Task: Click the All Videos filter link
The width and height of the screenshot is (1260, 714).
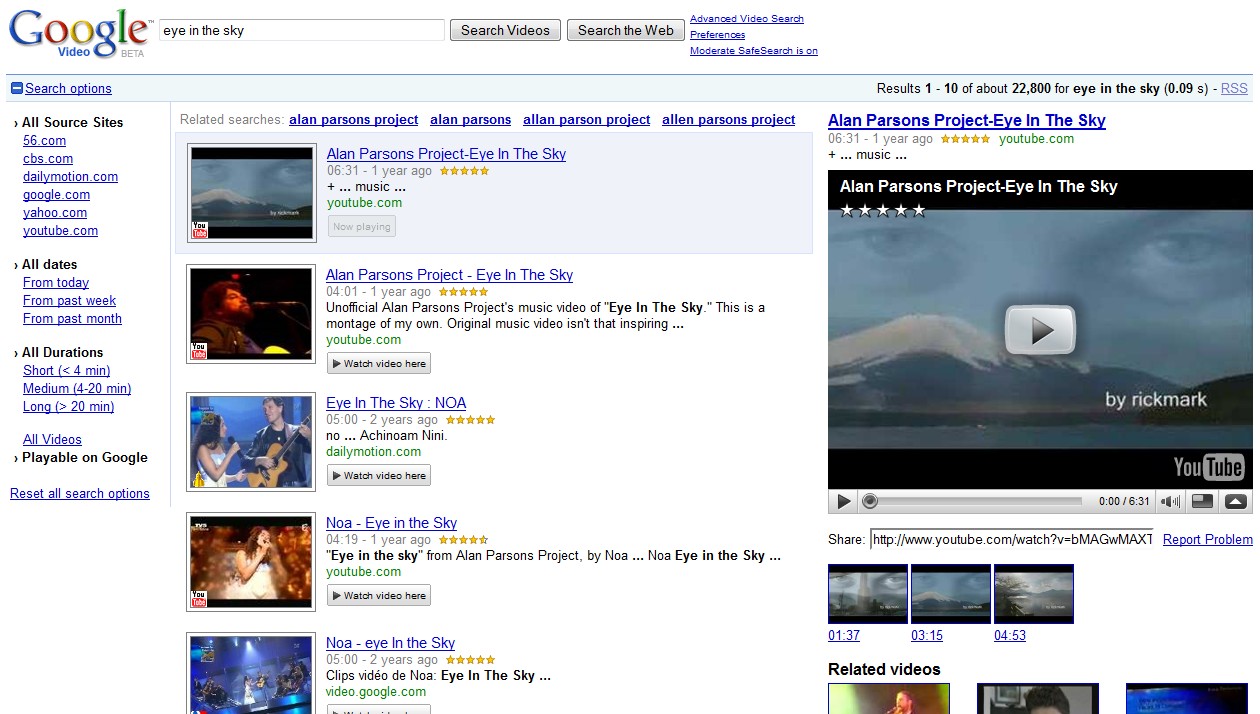Action: [52, 440]
